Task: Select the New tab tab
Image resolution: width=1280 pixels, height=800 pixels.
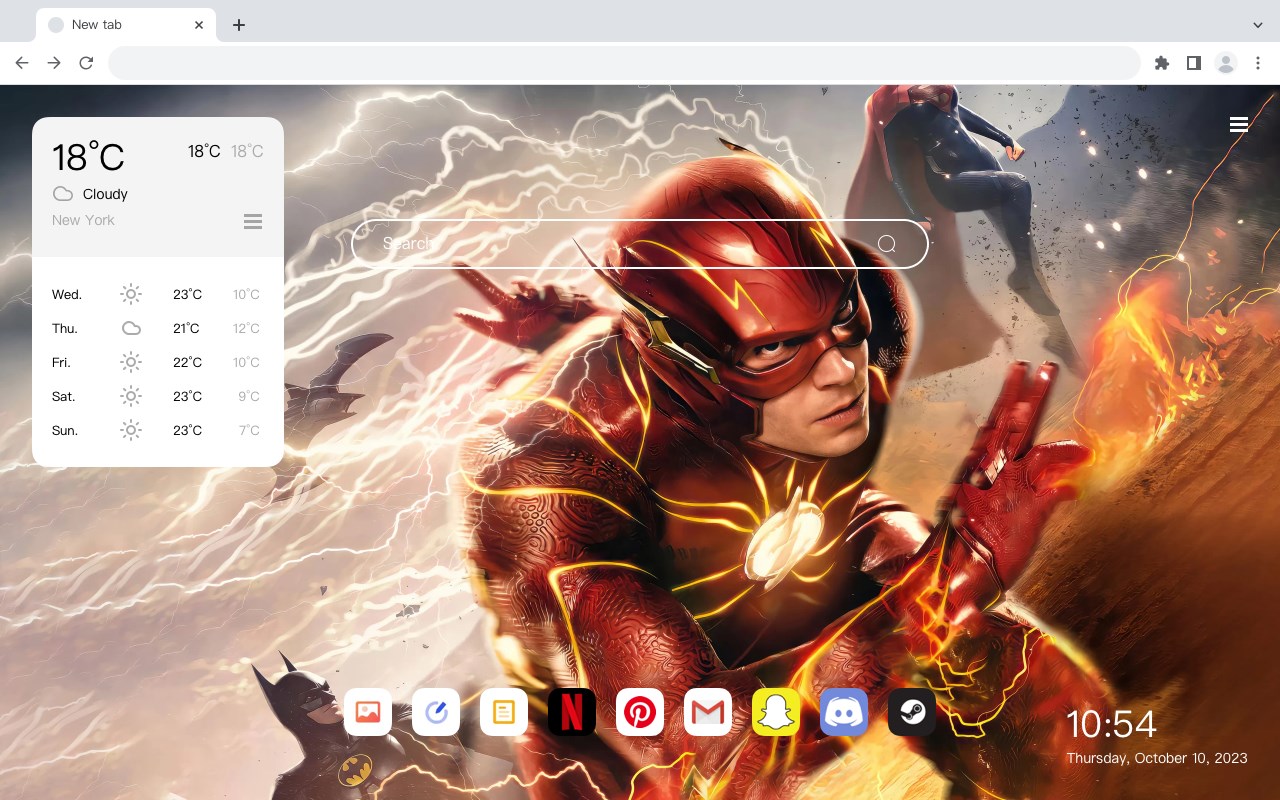Action: pyautogui.click(x=126, y=25)
